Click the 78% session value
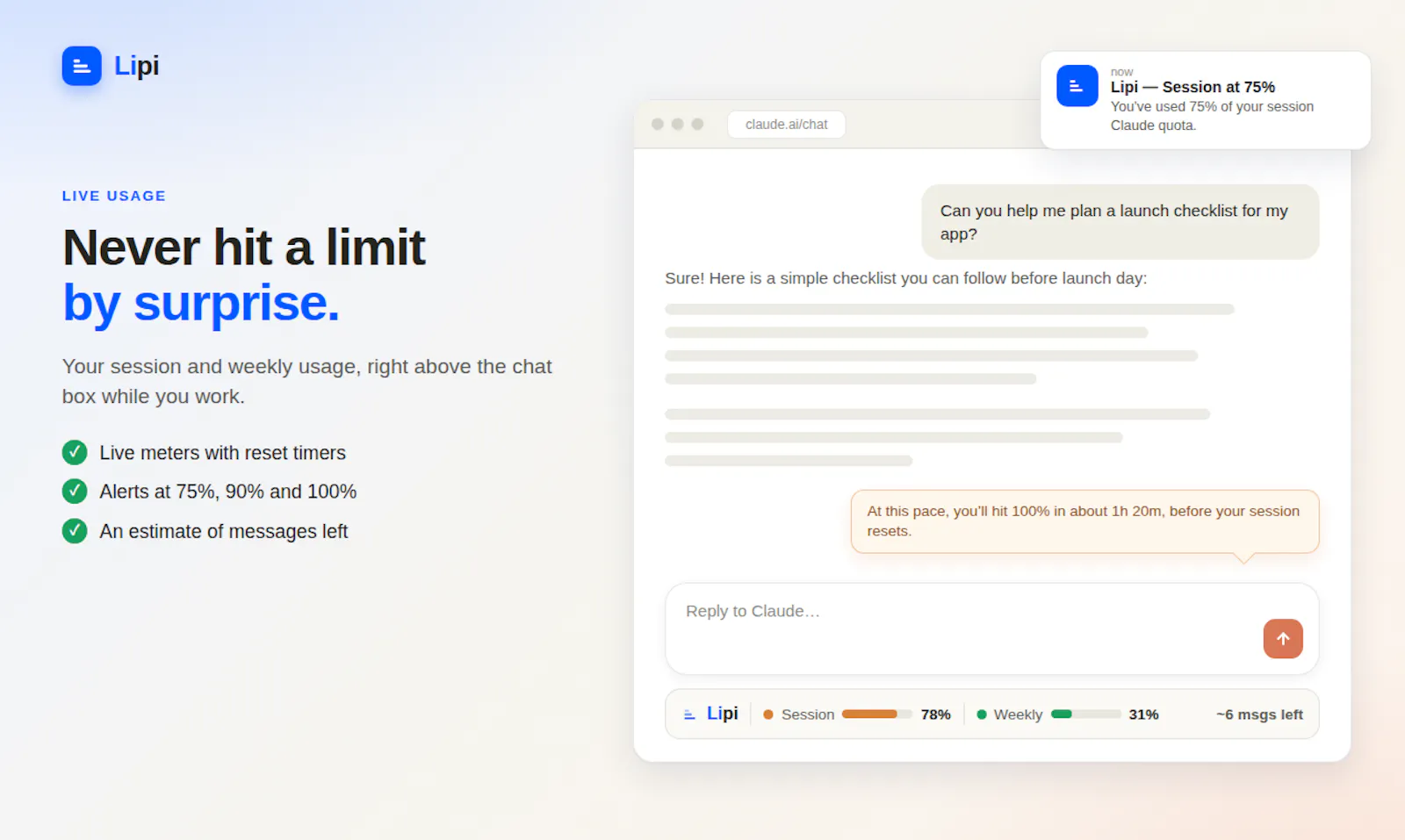Screen dimensions: 1405x840 pos(935,714)
